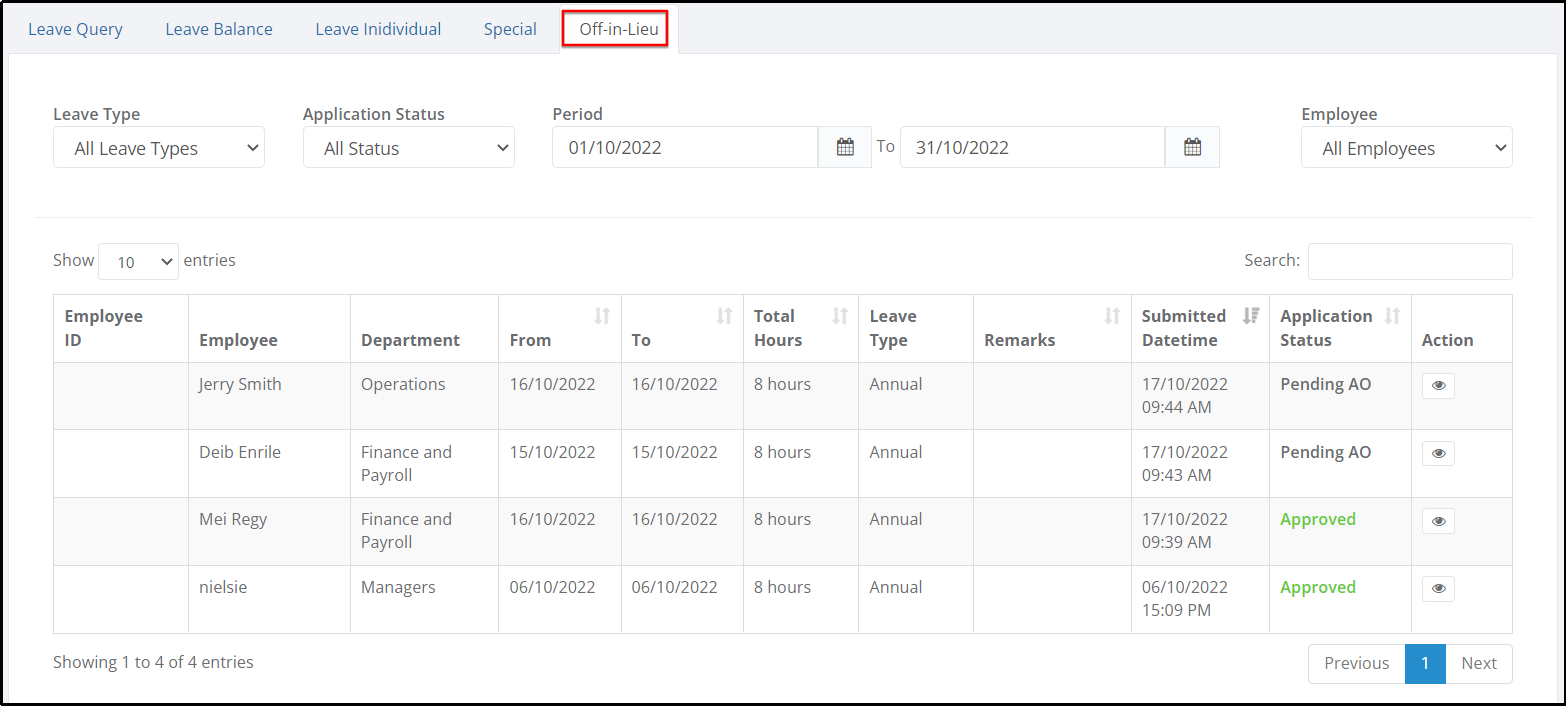Switch to the Special tab
Image resolution: width=1566 pixels, height=706 pixels.
pyautogui.click(x=510, y=29)
